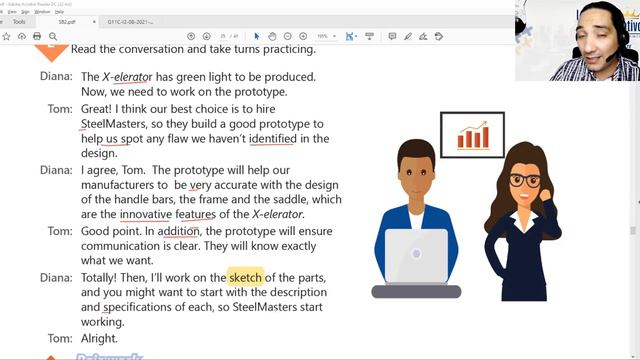Zoom out with the minus icon

[287, 36]
